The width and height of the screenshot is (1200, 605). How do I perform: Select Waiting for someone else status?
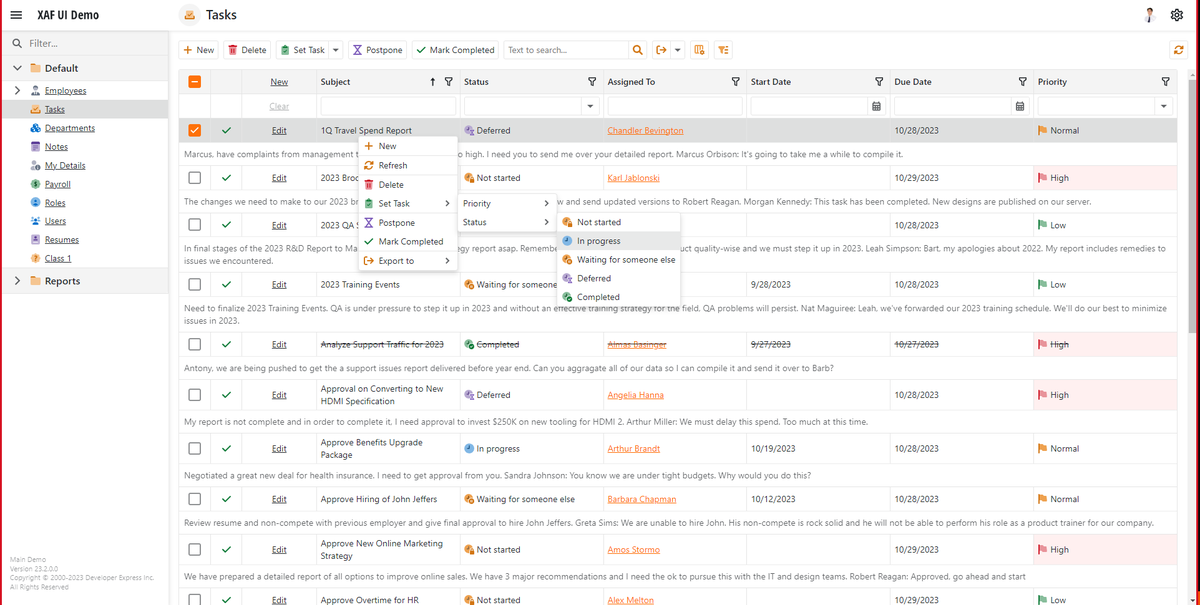pos(619,259)
